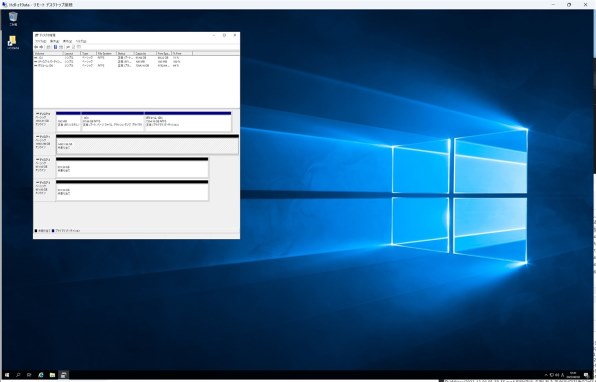596x382 pixels.
Task: Minimize the Disk Management window
Action: [214, 35]
